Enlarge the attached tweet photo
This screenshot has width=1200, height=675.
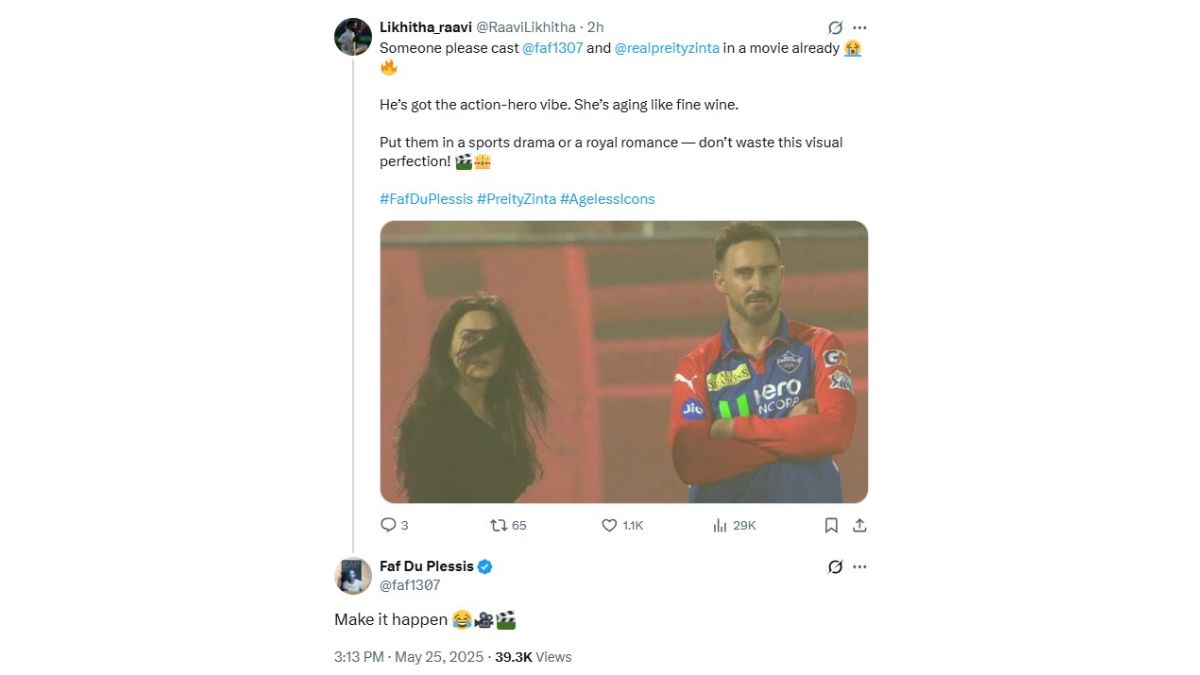pos(623,361)
